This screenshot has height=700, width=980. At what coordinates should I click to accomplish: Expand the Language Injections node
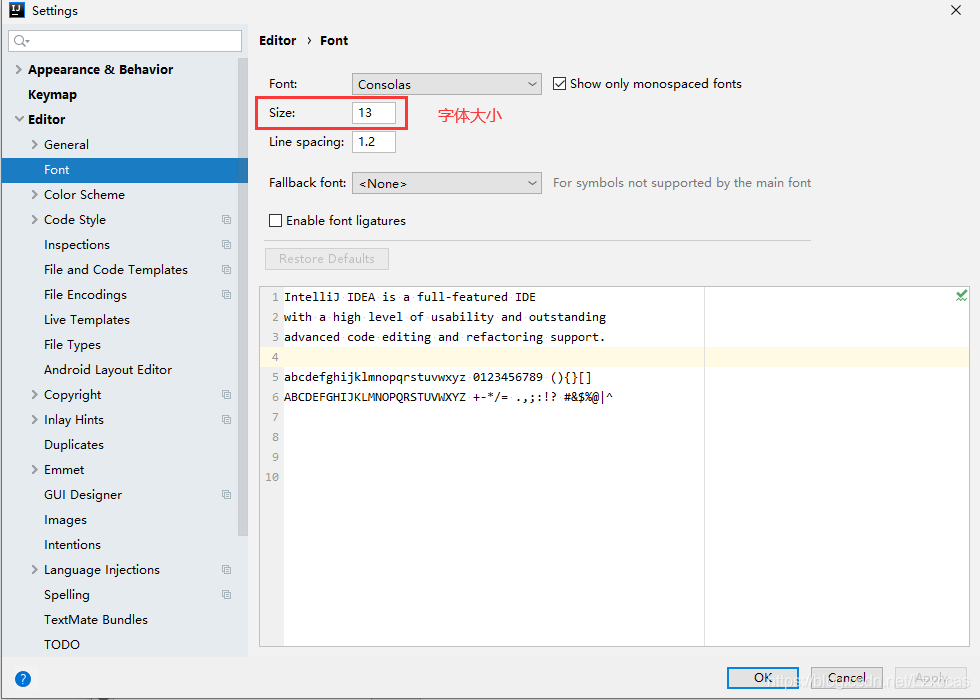[34, 569]
